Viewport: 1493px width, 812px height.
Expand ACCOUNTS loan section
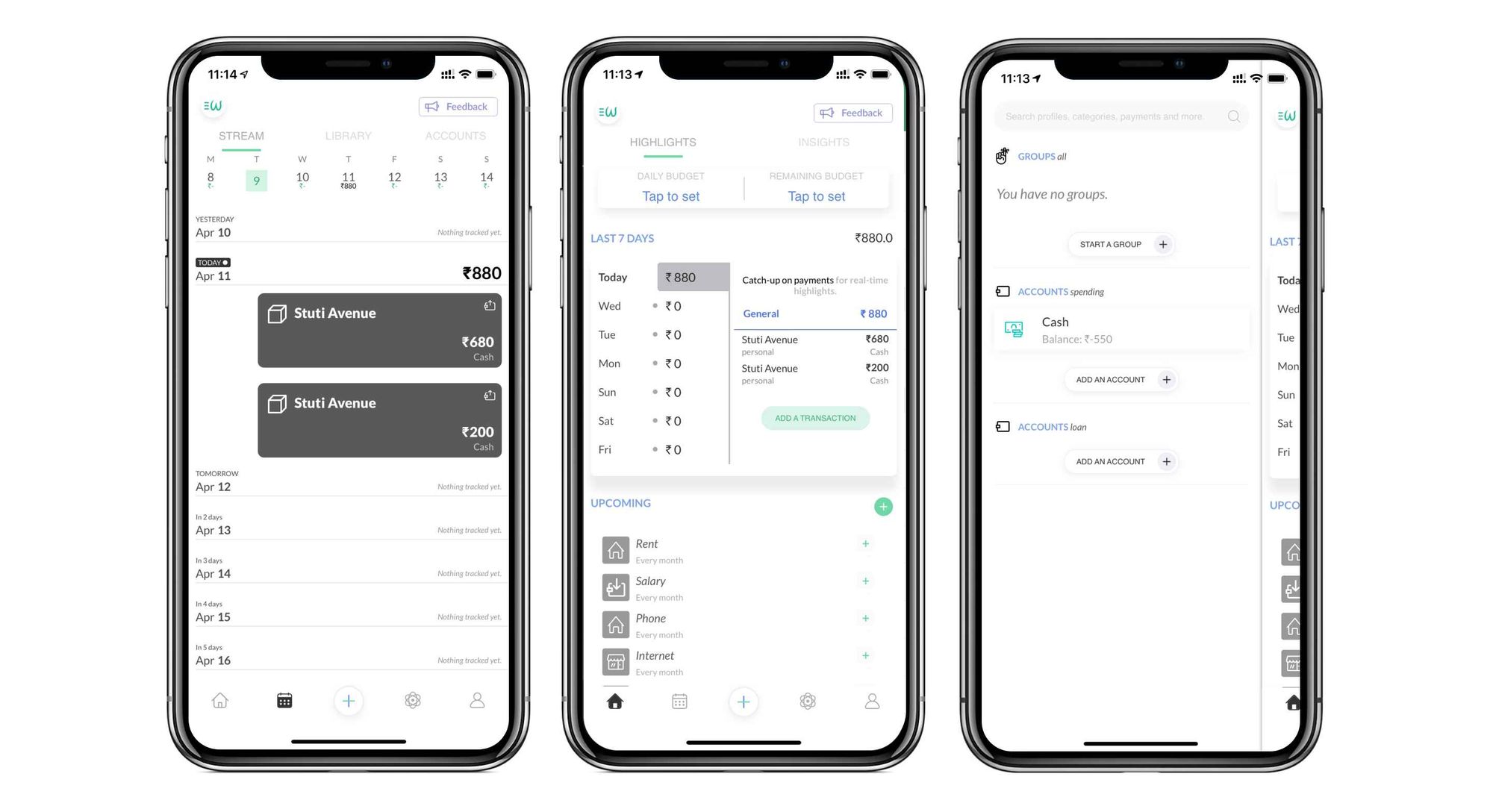(1050, 427)
